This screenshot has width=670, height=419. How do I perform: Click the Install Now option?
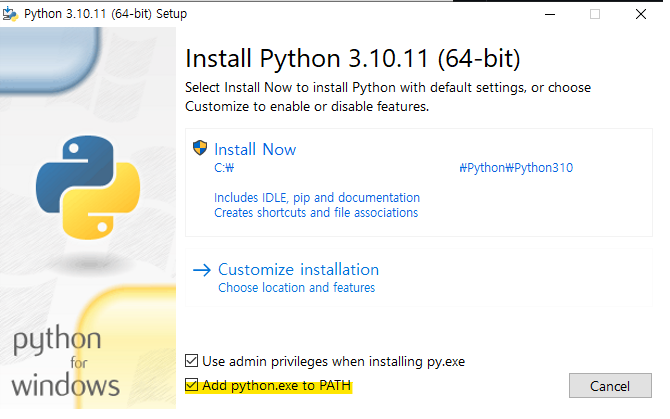tap(418, 182)
